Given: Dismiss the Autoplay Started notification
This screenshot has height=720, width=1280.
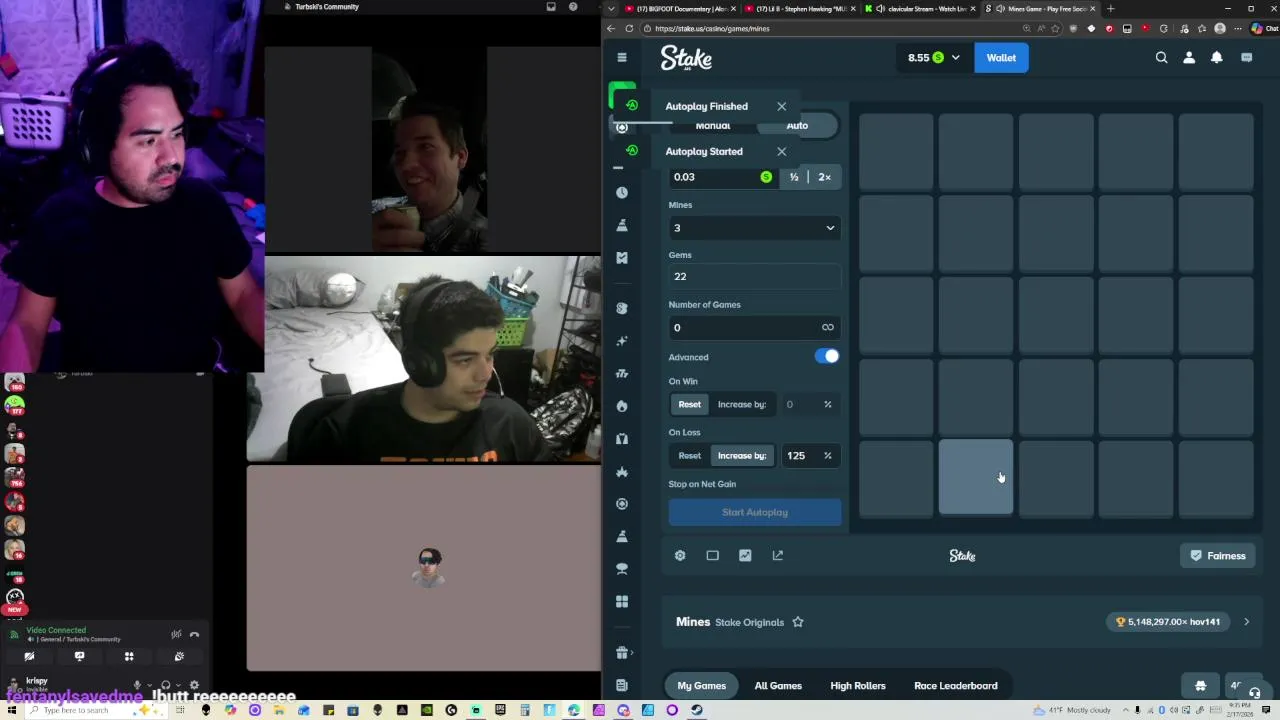Looking at the screenshot, I should pyautogui.click(x=782, y=151).
